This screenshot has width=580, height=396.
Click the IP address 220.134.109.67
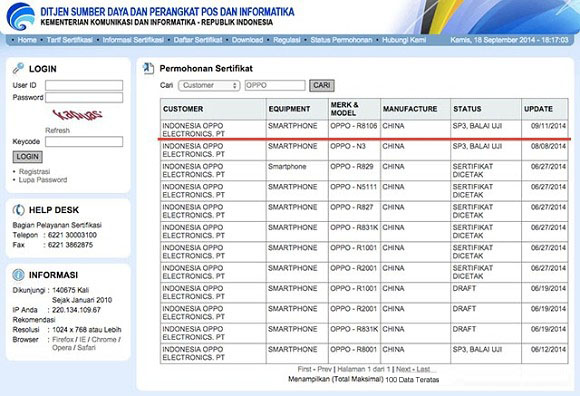click(76, 310)
